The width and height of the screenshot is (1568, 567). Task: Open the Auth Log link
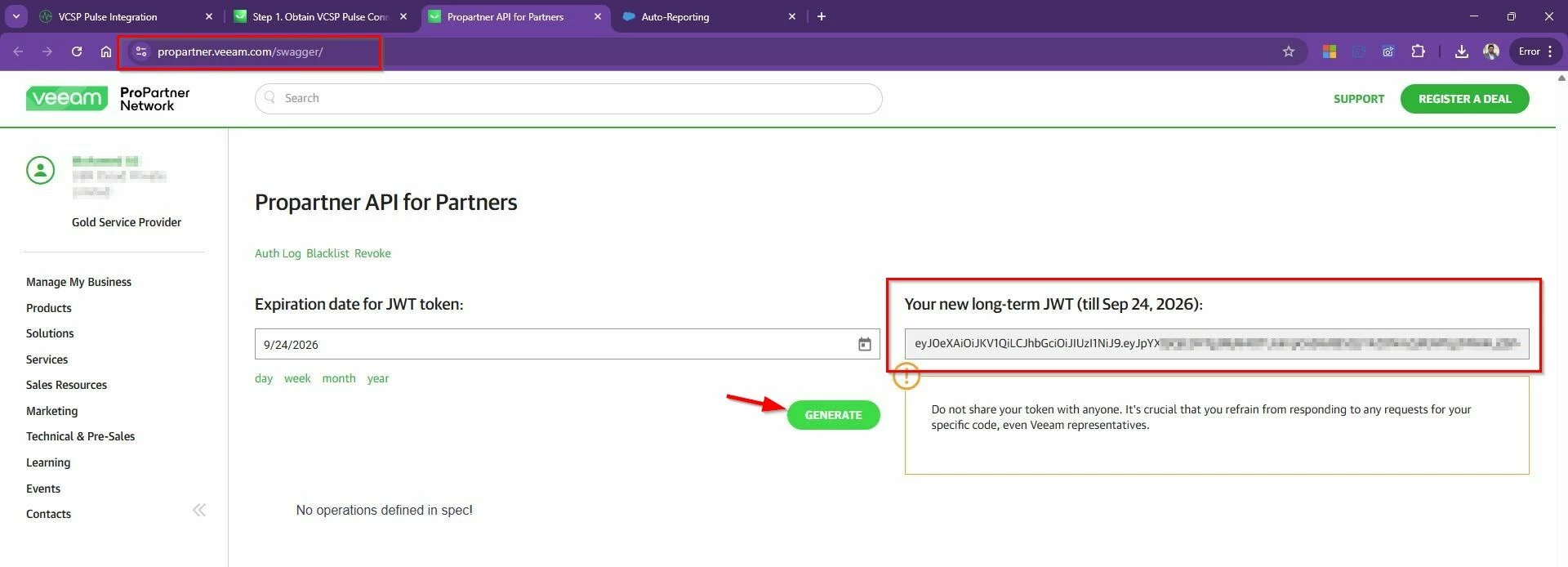click(x=278, y=253)
